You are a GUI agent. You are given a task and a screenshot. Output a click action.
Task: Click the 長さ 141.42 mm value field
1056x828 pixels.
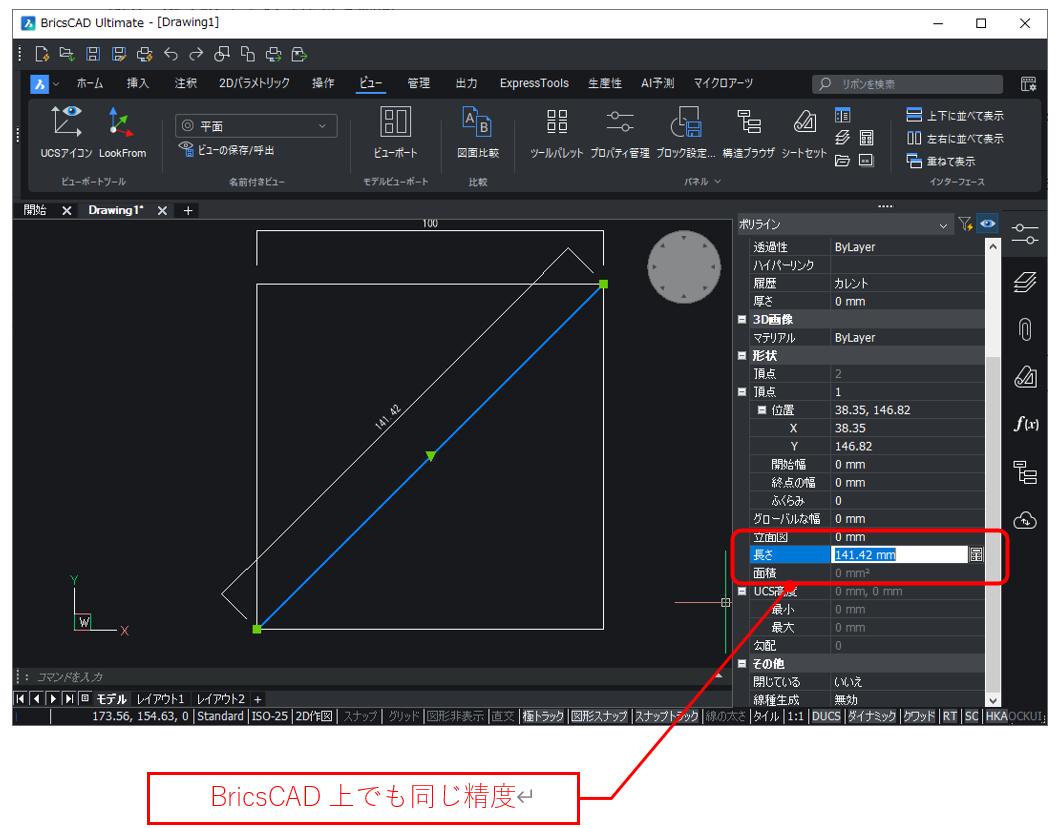[899, 554]
